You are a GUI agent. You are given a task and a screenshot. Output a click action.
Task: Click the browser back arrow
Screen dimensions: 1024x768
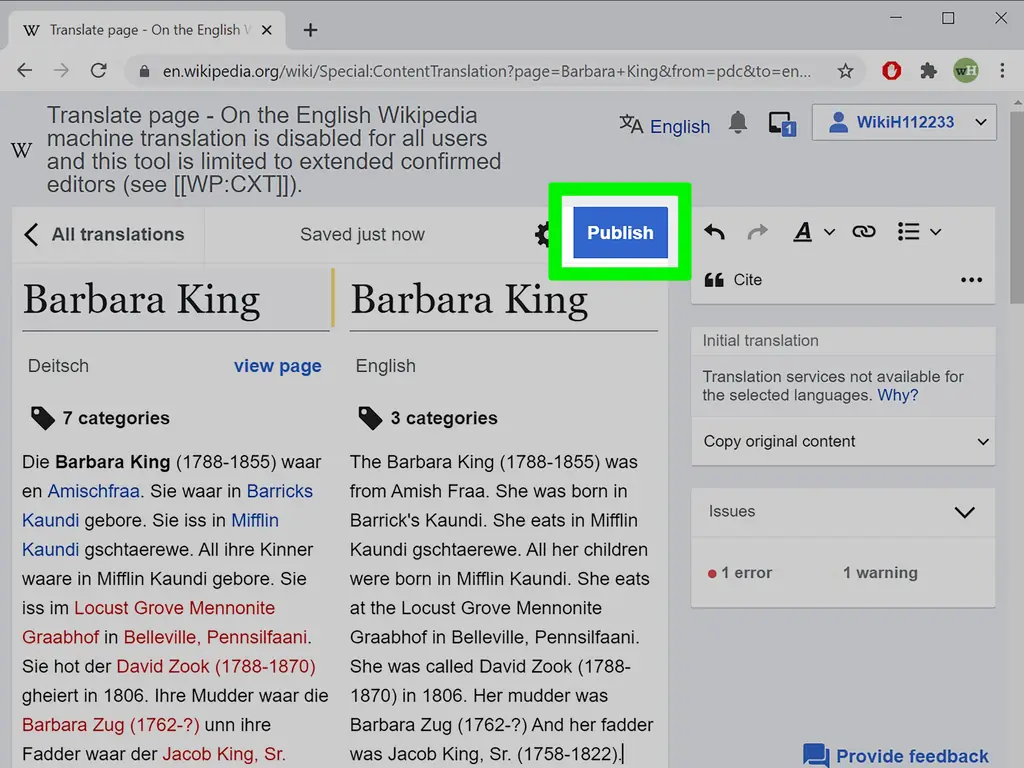(25, 71)
